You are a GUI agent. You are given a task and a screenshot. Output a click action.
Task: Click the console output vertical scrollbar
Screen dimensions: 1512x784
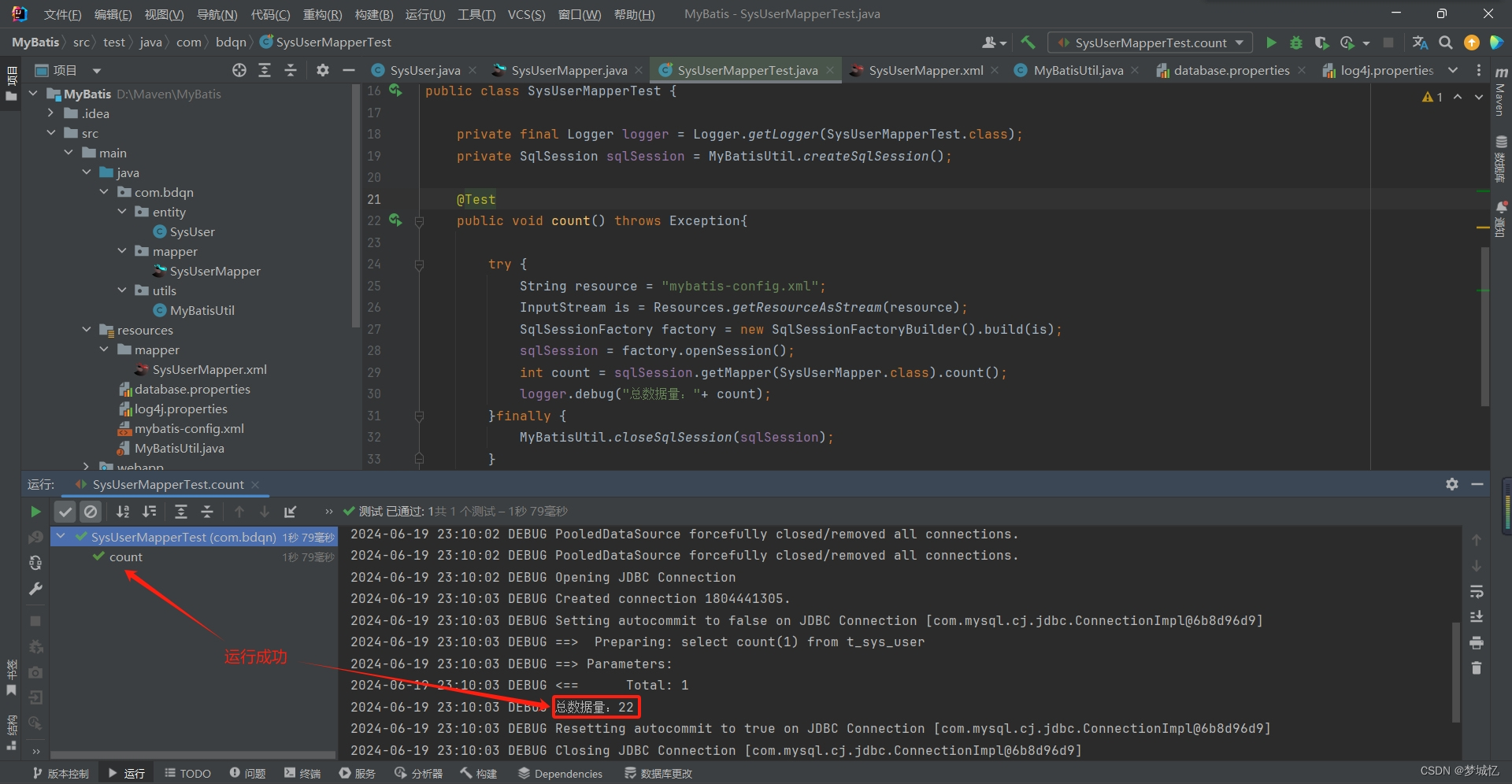(1456, 671)
